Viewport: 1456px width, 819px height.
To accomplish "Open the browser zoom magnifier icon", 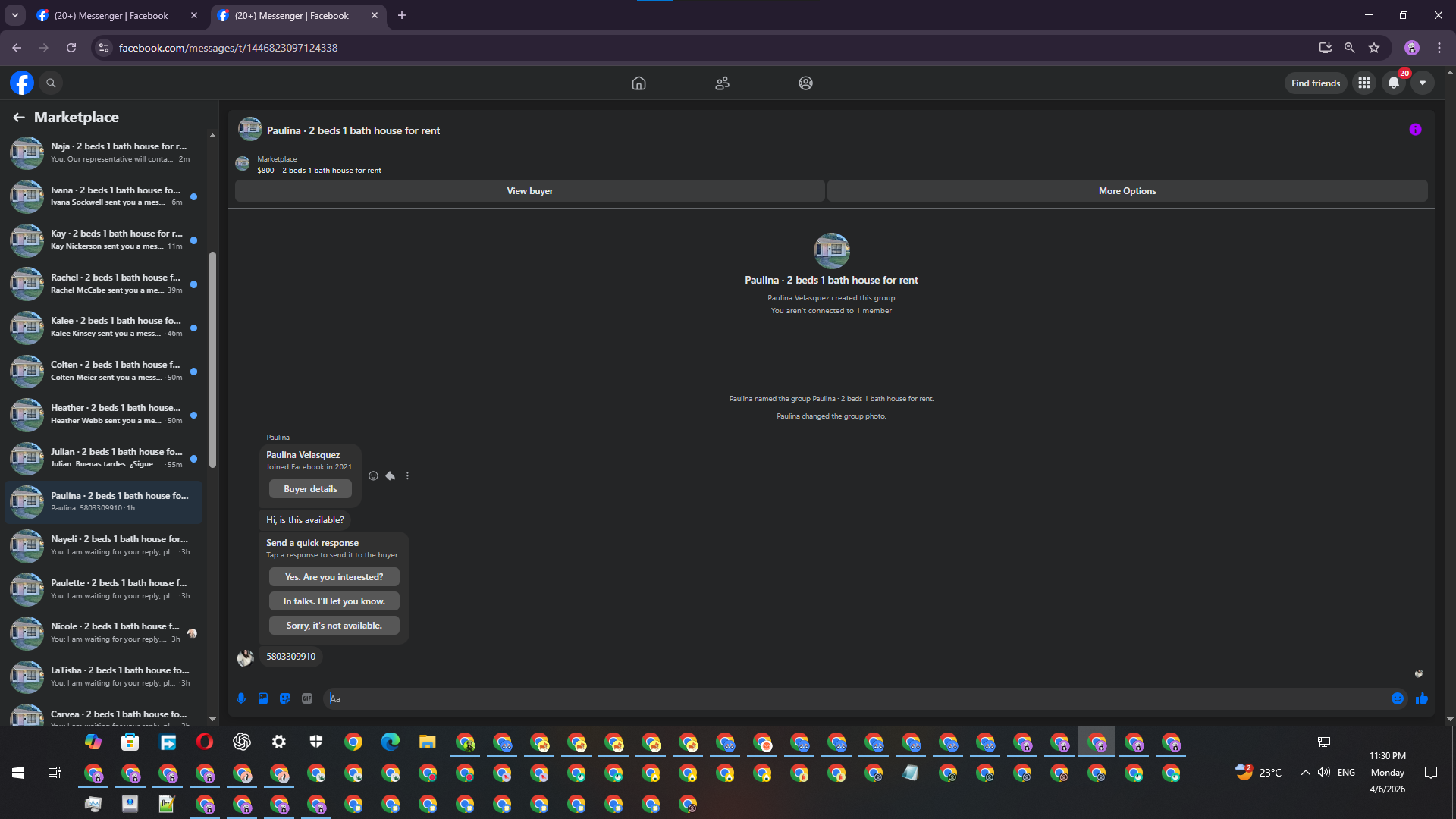I will 1350,48.
